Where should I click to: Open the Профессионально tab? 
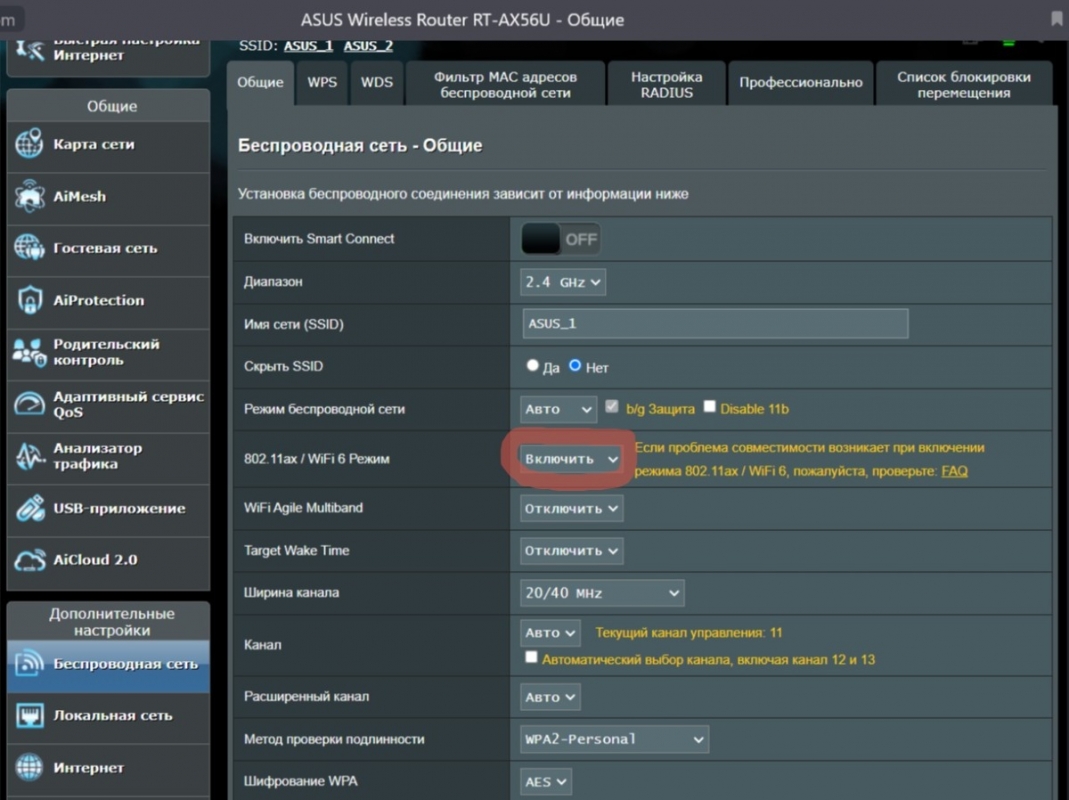pos(800,83)
